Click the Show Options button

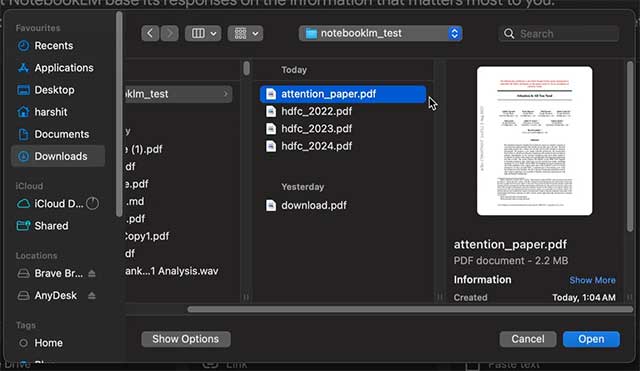[x=186, y=339]
